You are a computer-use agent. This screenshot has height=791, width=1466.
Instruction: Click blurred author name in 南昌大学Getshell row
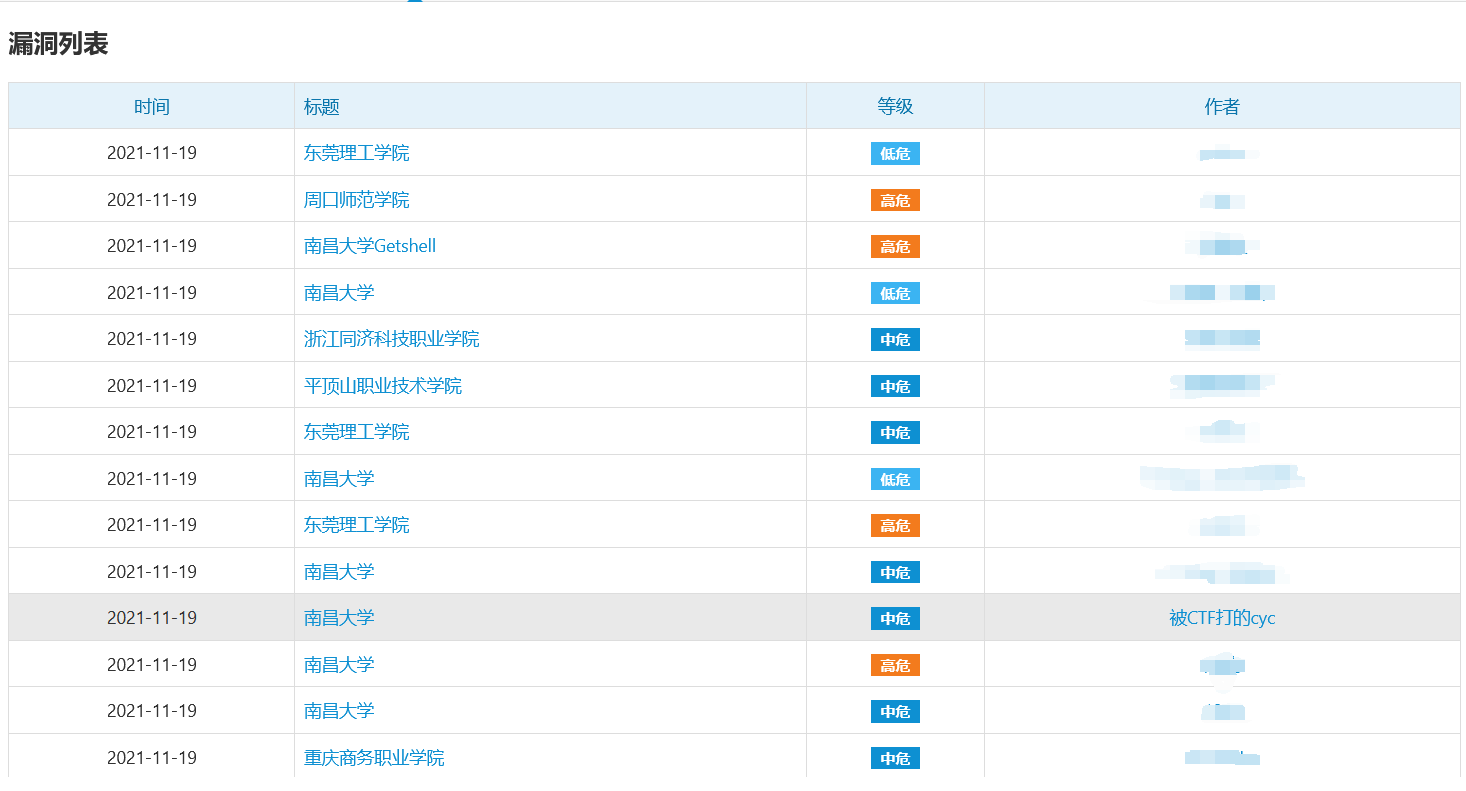(1222, 246)
